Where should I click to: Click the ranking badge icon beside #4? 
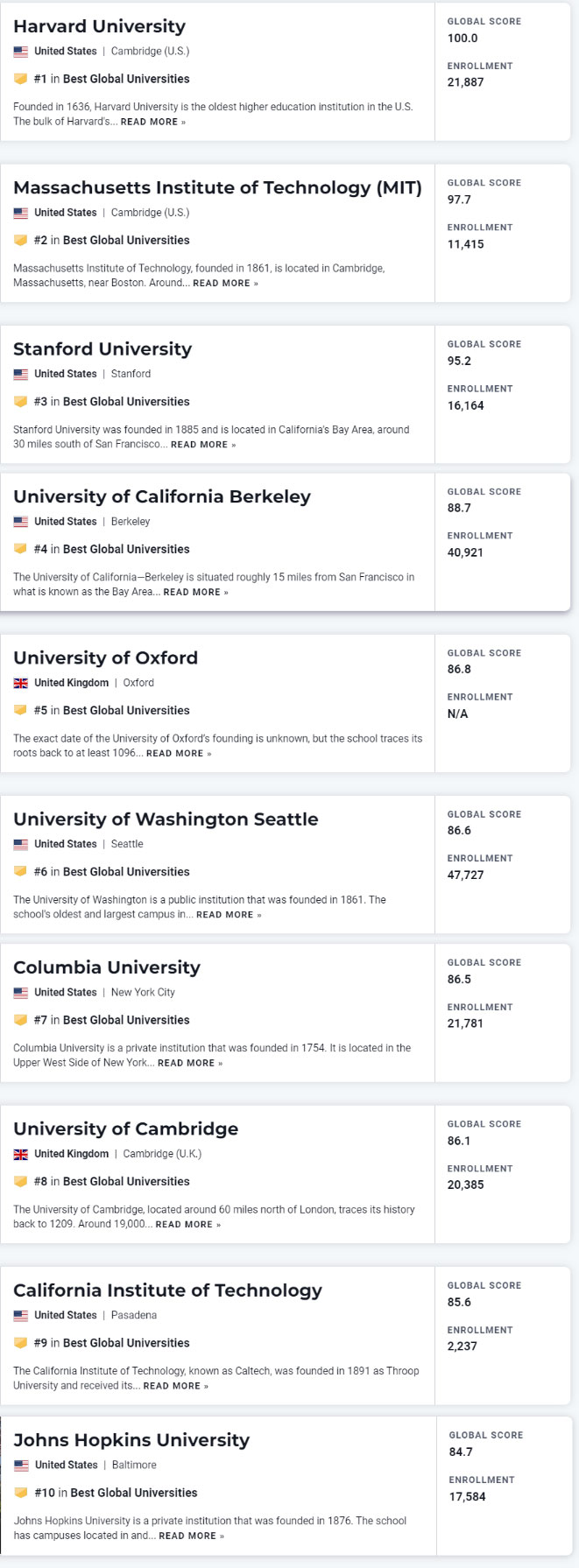pos(21,549)
